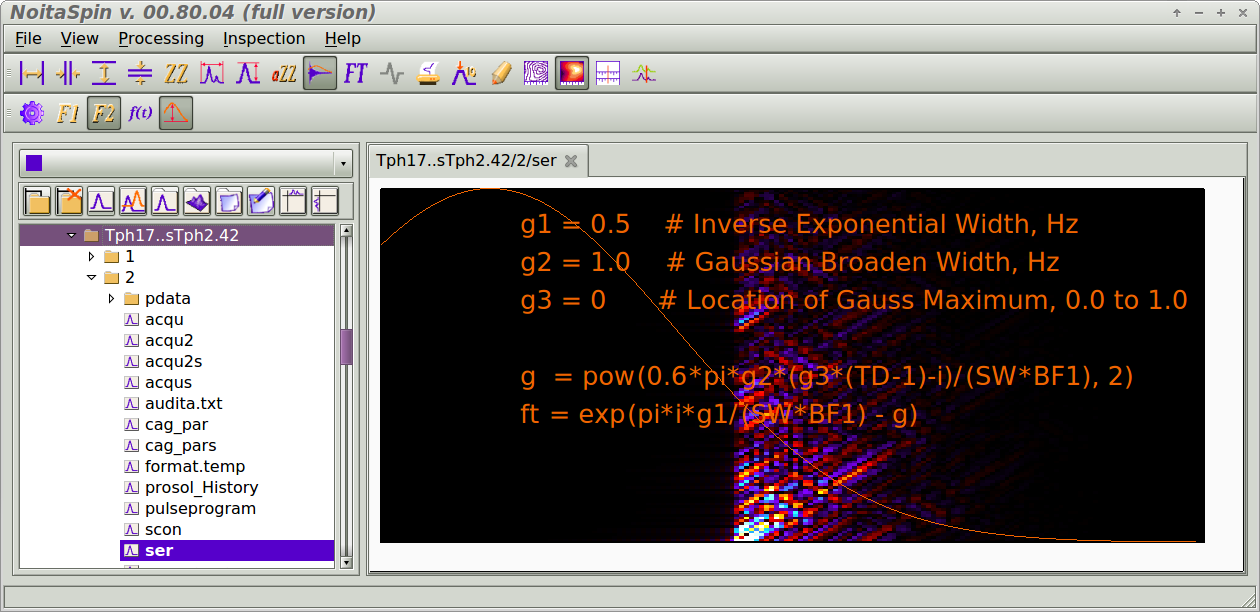The width and height of the screenshot is (1260, 612).
Task: Click the horizontal compress arrows icon
Action: coord(68,73)
